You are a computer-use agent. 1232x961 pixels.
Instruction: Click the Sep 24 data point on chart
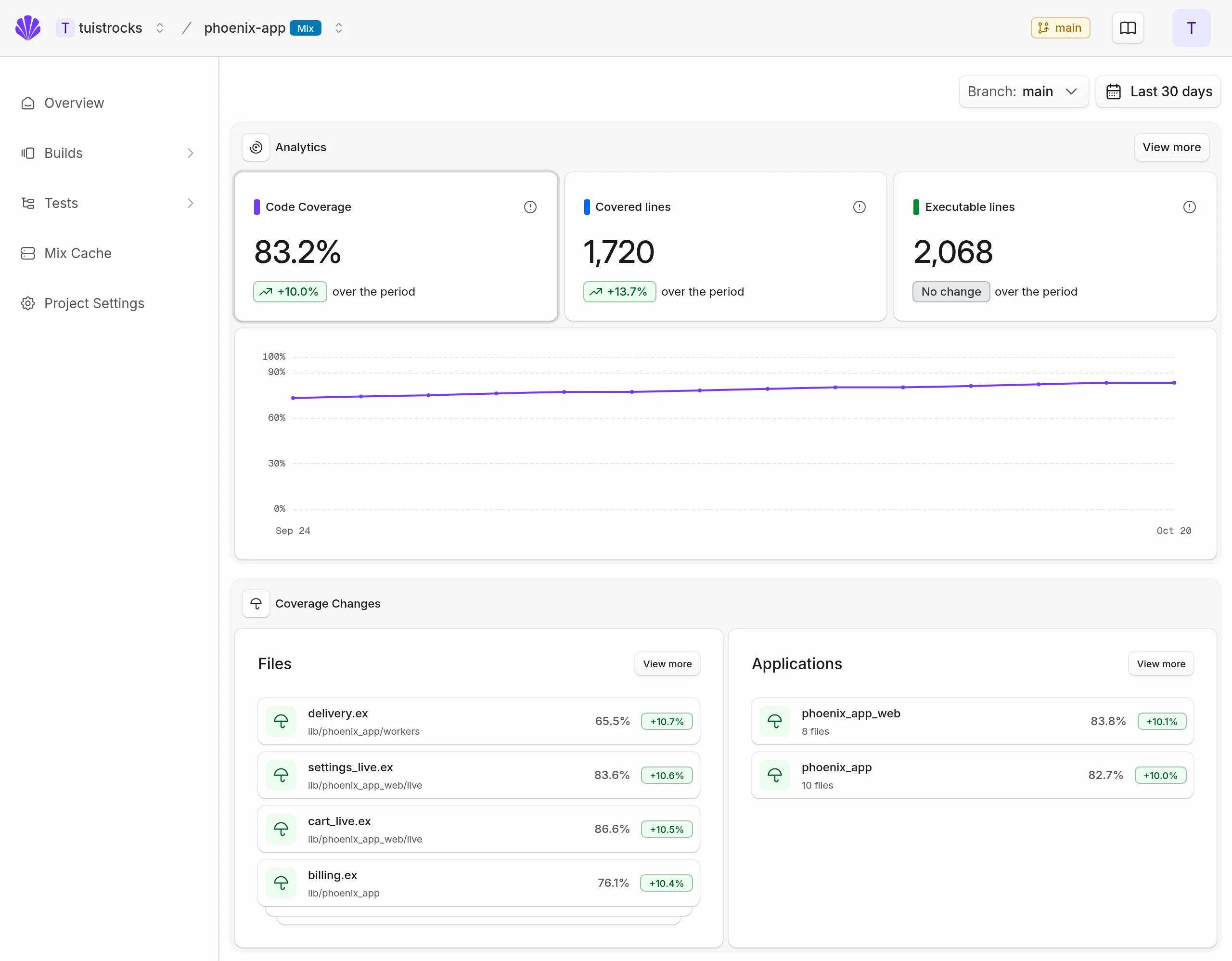point(293,398)
